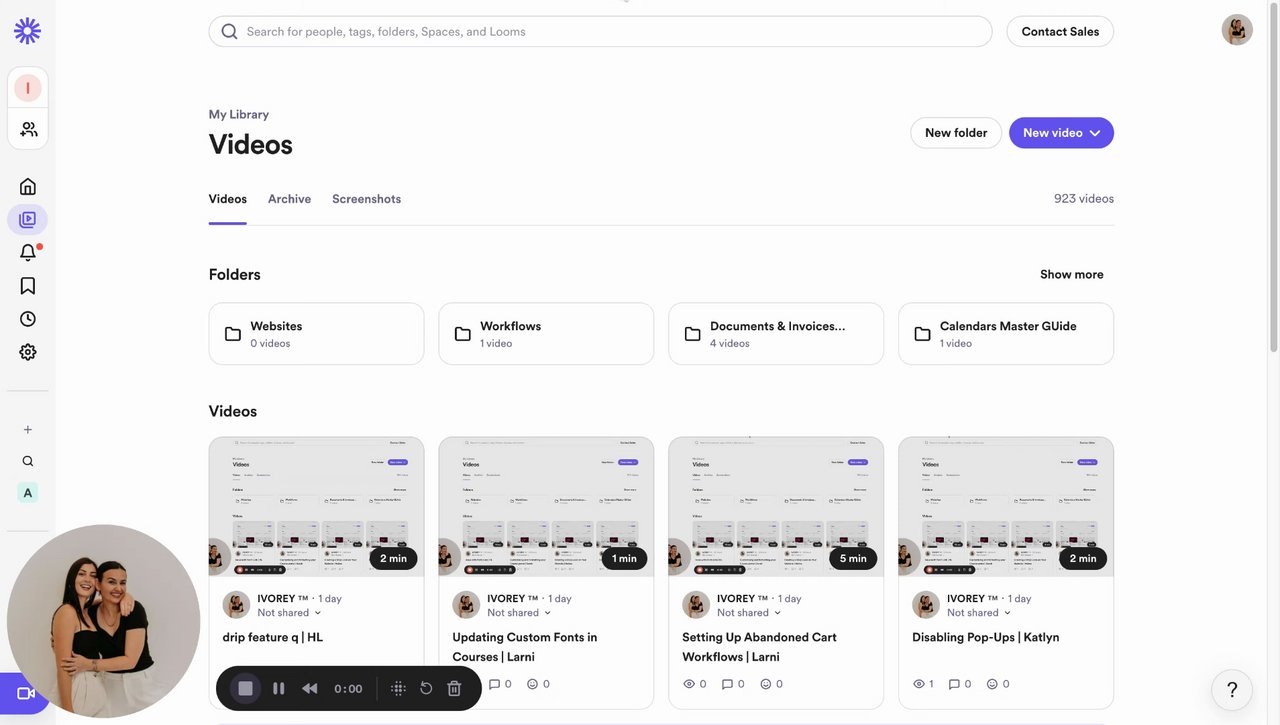The width and height of the screenshot is (1280, 725).
Task: Stop the Loom recording
Action: coord(245,688)
